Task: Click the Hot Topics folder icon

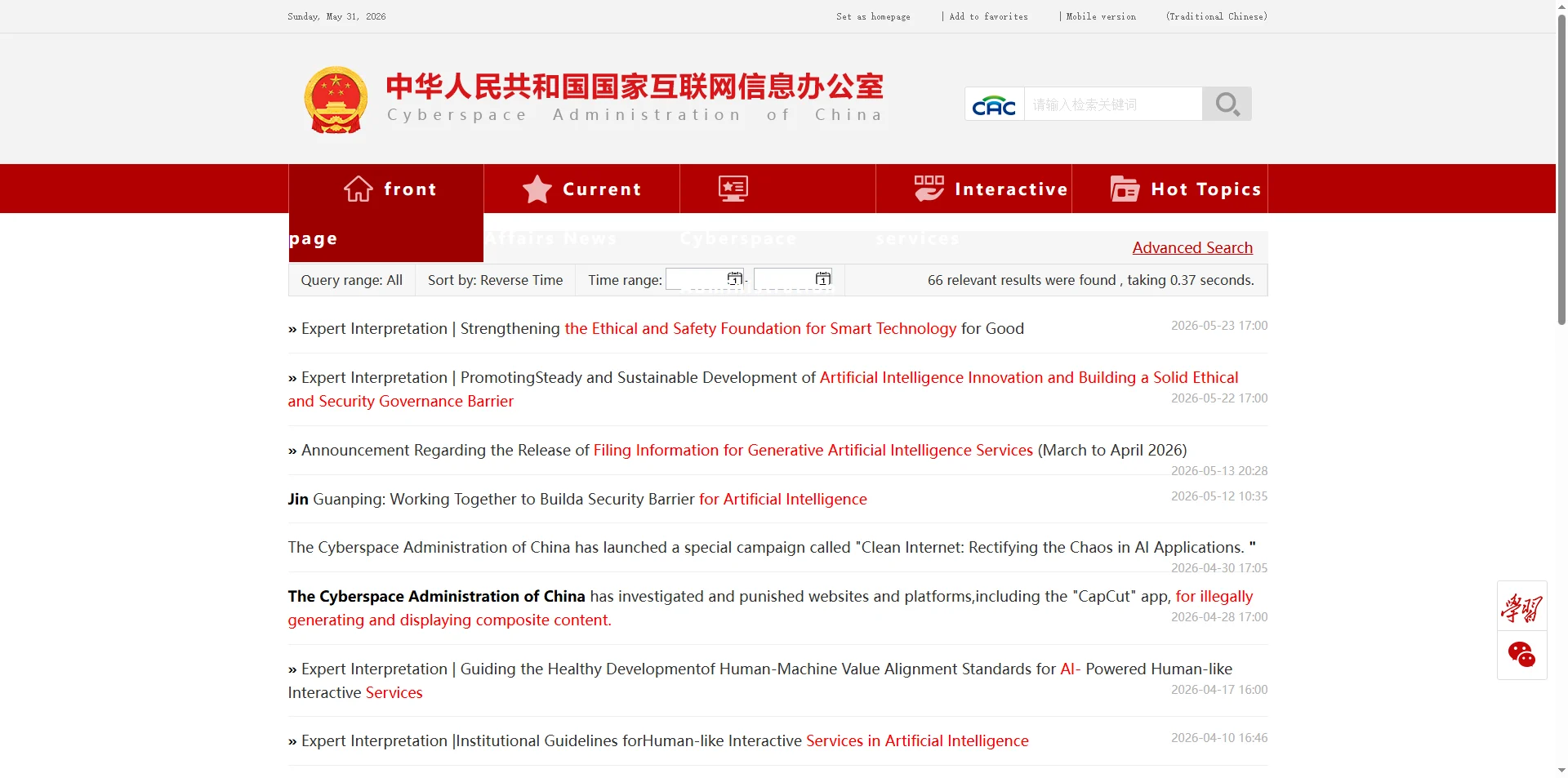Action: pos(1125,189)
